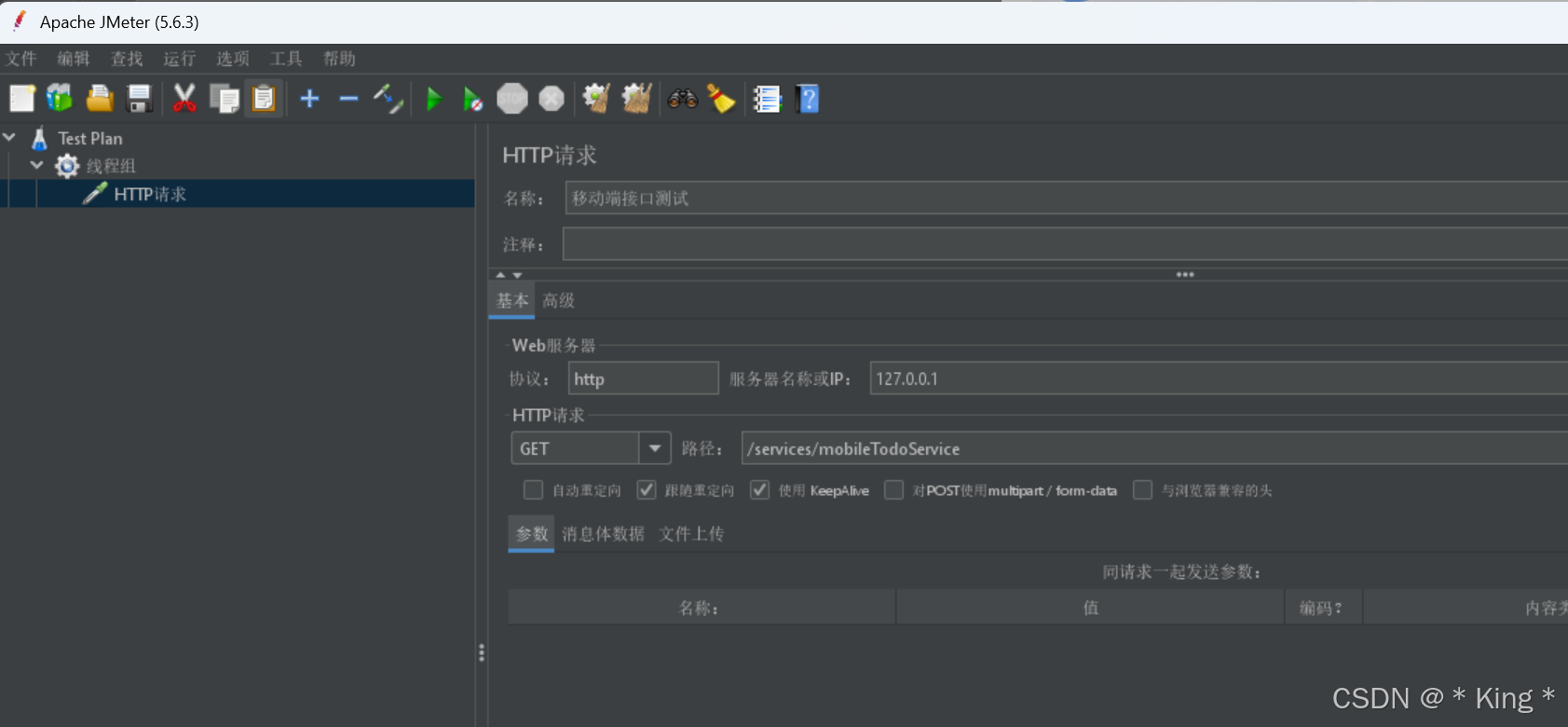Click the 名称 field with 移动端接口测试
This screenshot has width=1568, height=727.
1066,199
